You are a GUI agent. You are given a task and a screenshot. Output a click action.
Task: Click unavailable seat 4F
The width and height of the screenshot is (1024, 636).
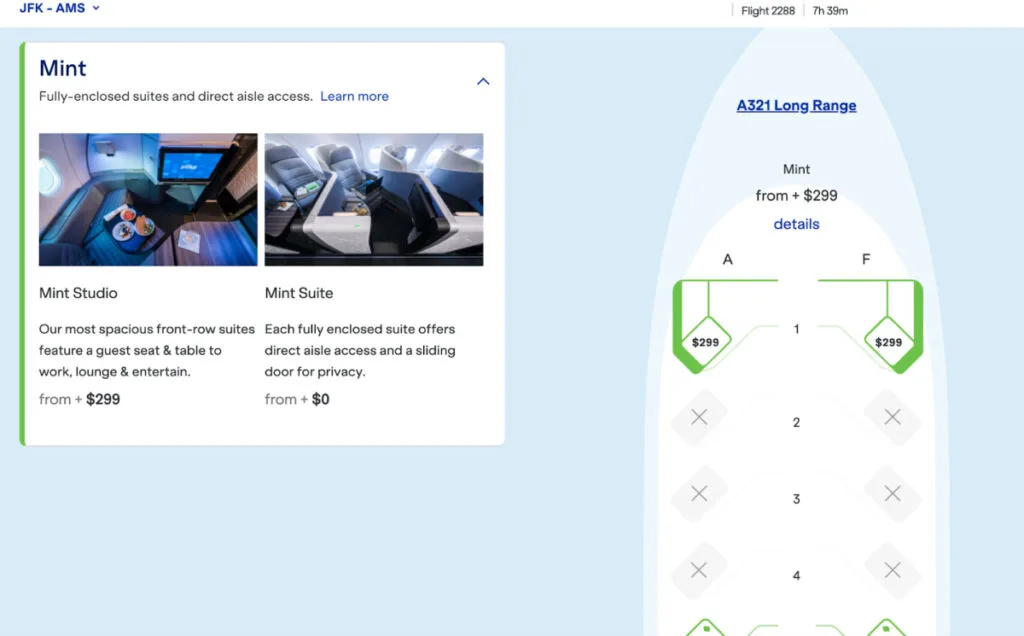[893, 570]
